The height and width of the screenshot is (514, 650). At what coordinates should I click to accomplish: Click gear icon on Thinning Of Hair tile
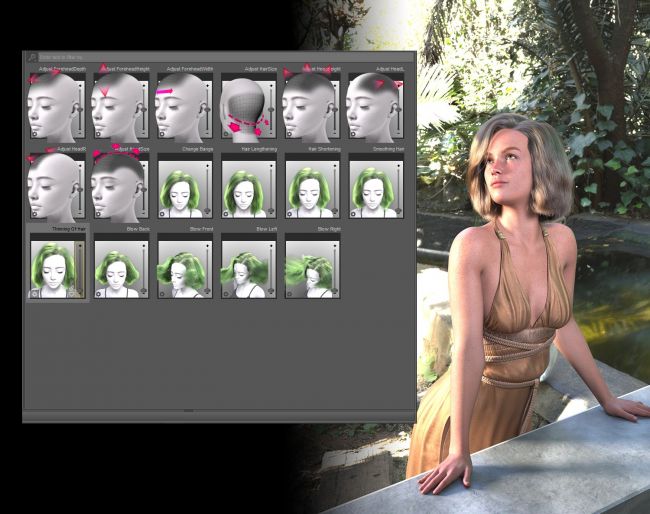pos(34,292)
